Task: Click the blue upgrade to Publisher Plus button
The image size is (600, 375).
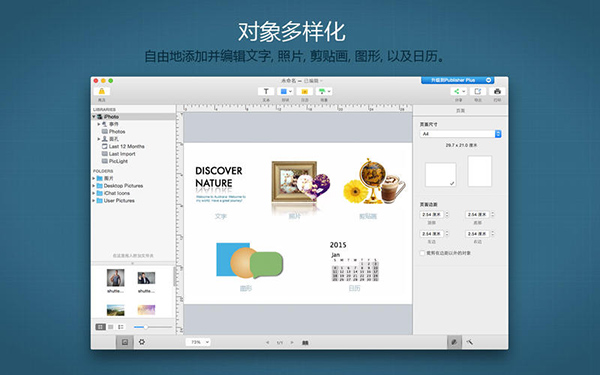Action: [458, 80]
